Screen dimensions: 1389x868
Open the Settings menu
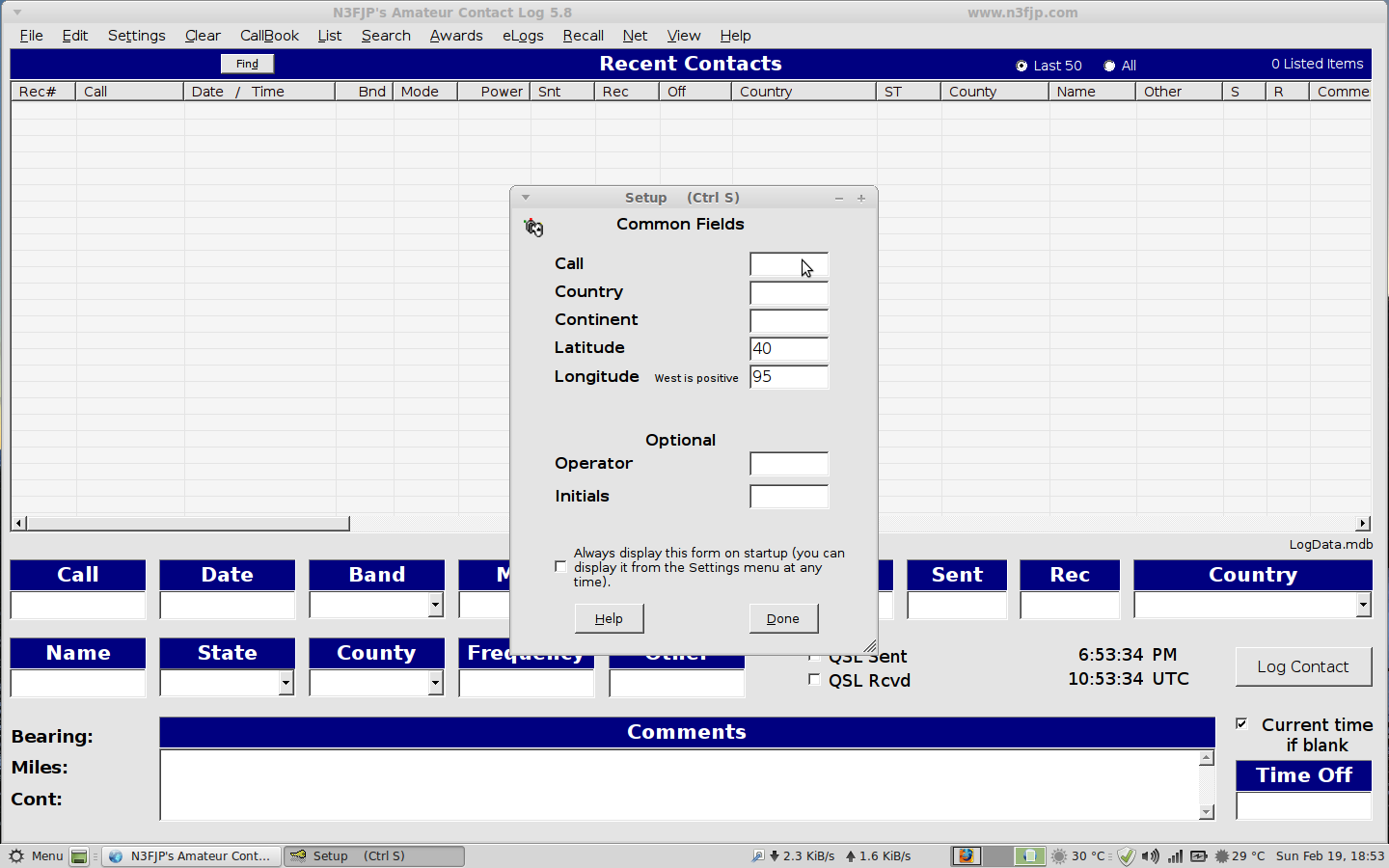click(137, 36)
